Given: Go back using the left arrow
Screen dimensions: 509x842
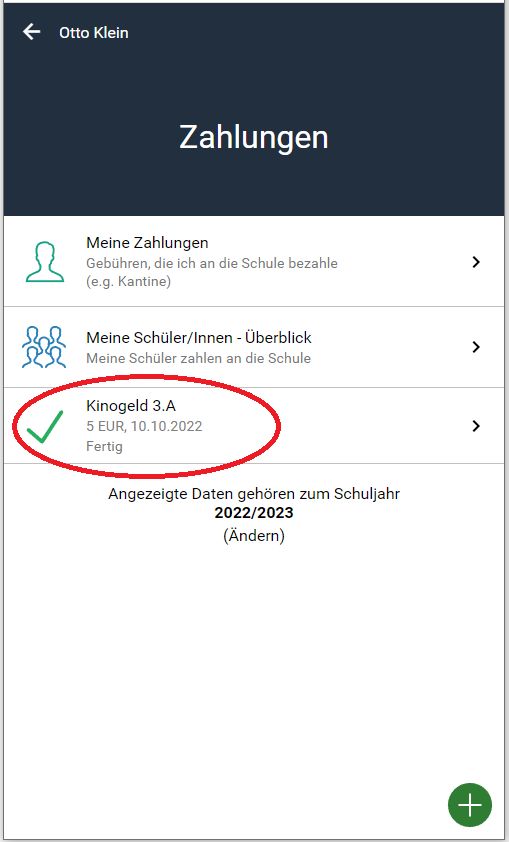Looking at the screenshot, I should [31, 32].
